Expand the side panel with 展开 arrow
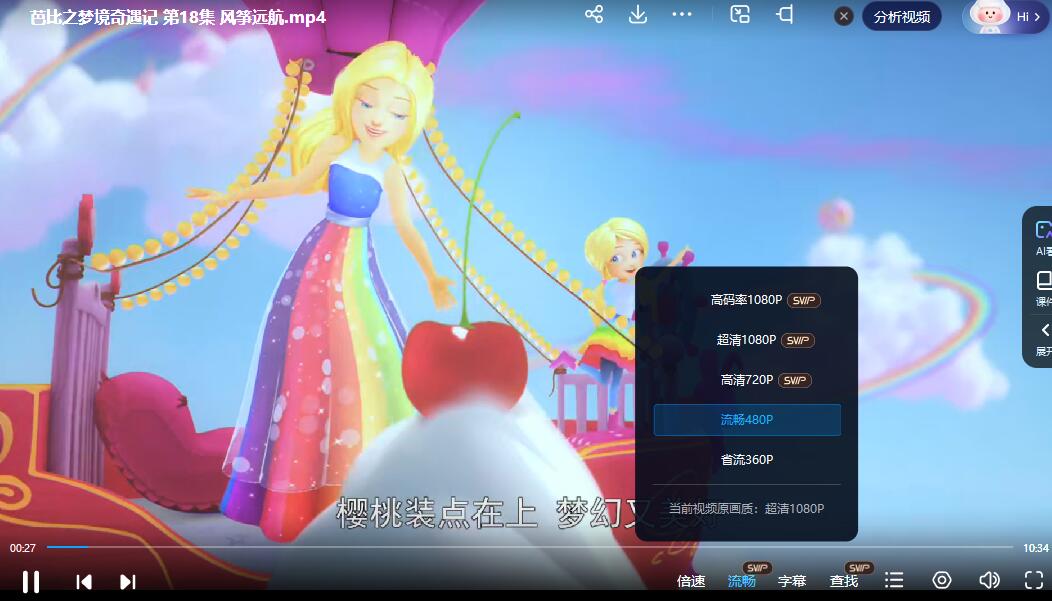The image size is (1052, 601). [1043, 339]
